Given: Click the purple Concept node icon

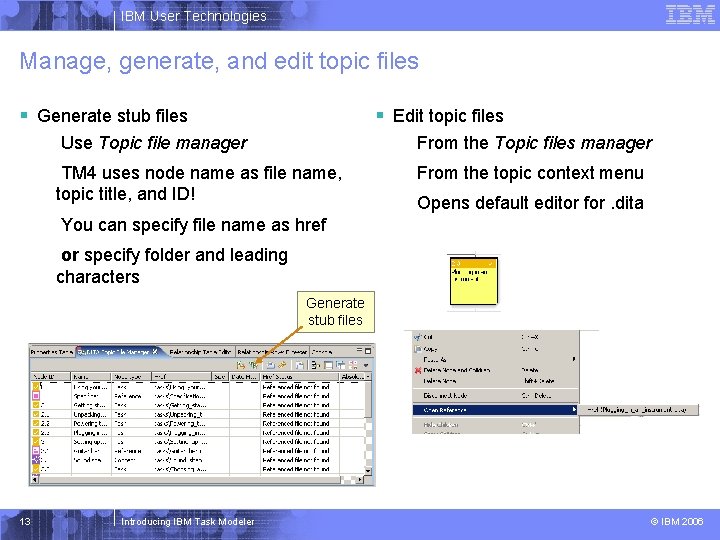Looking at the screenshot, I should tap(36, 460).
